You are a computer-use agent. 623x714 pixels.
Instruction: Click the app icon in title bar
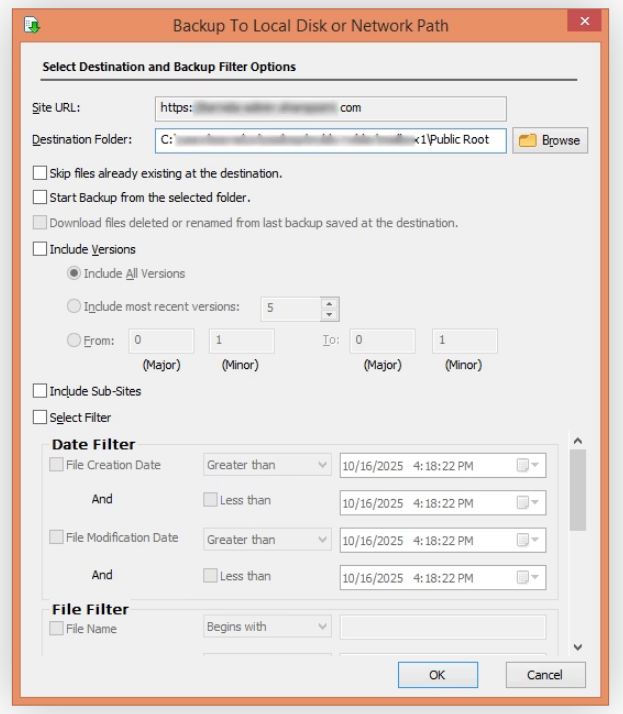[34, 24]
